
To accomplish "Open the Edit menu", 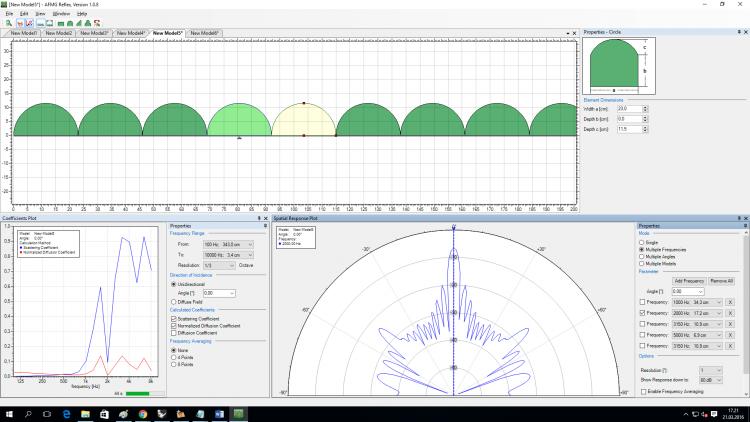I will pyautogui.click(x=24, y=13).
